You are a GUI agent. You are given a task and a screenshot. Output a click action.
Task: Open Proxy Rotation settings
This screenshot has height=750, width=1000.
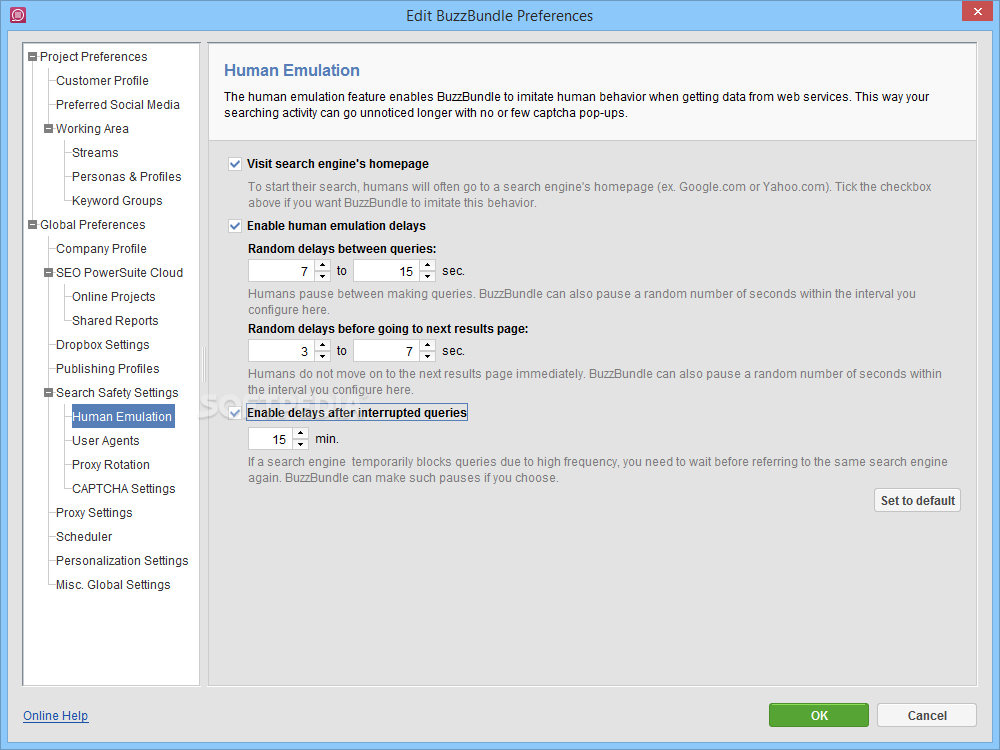110,464
